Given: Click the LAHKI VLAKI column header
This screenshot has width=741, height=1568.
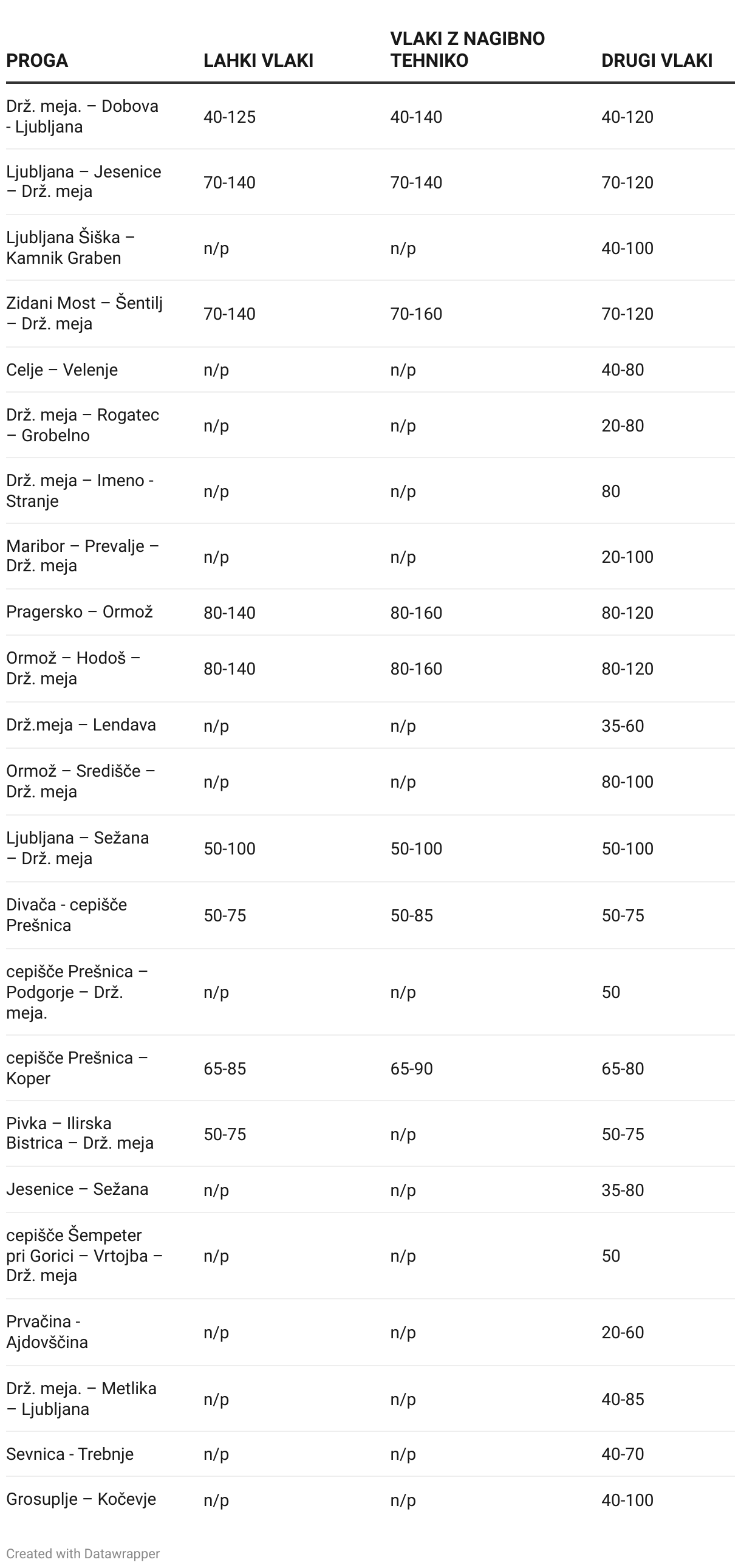Looking at the screenshot, I should 258,60.
